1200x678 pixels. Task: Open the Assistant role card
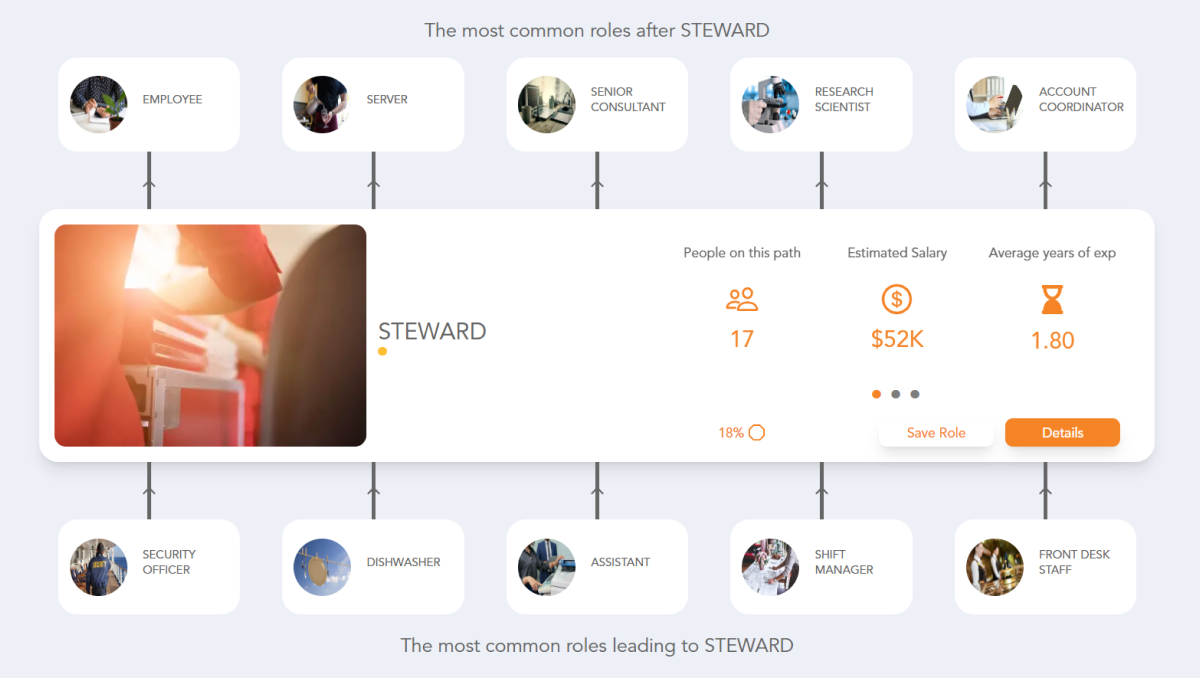(597, 566)
